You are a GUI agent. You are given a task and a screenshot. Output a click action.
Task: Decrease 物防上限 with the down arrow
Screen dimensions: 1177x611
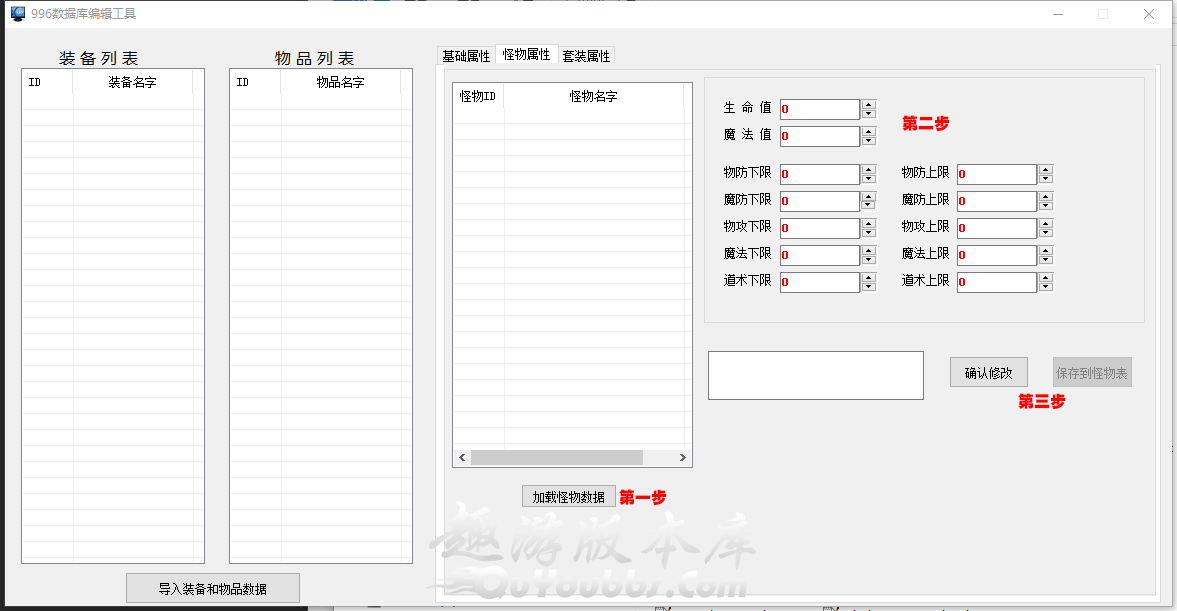(x=1046, y=179)
